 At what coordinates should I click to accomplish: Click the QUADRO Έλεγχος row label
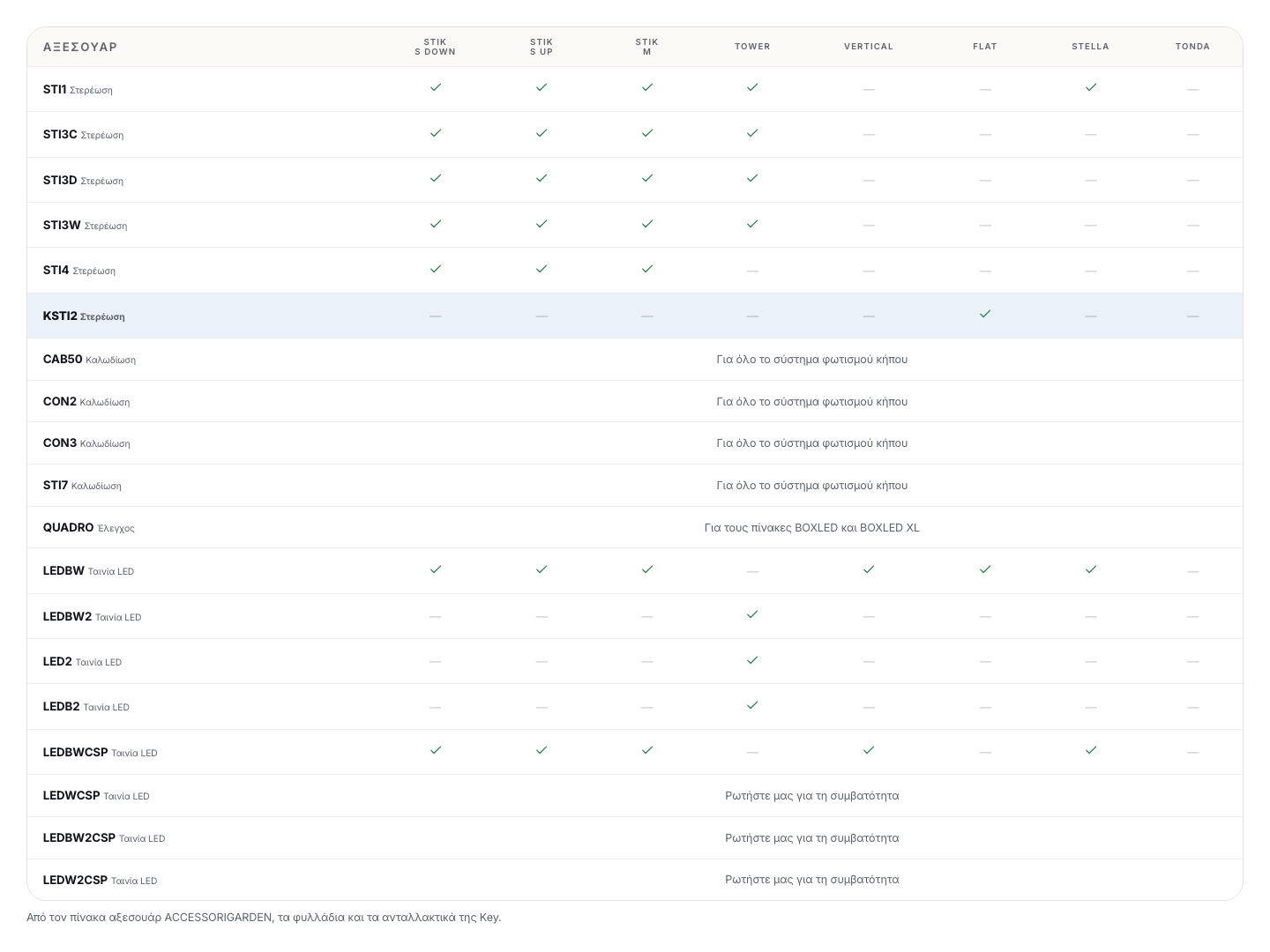point(89,528)
